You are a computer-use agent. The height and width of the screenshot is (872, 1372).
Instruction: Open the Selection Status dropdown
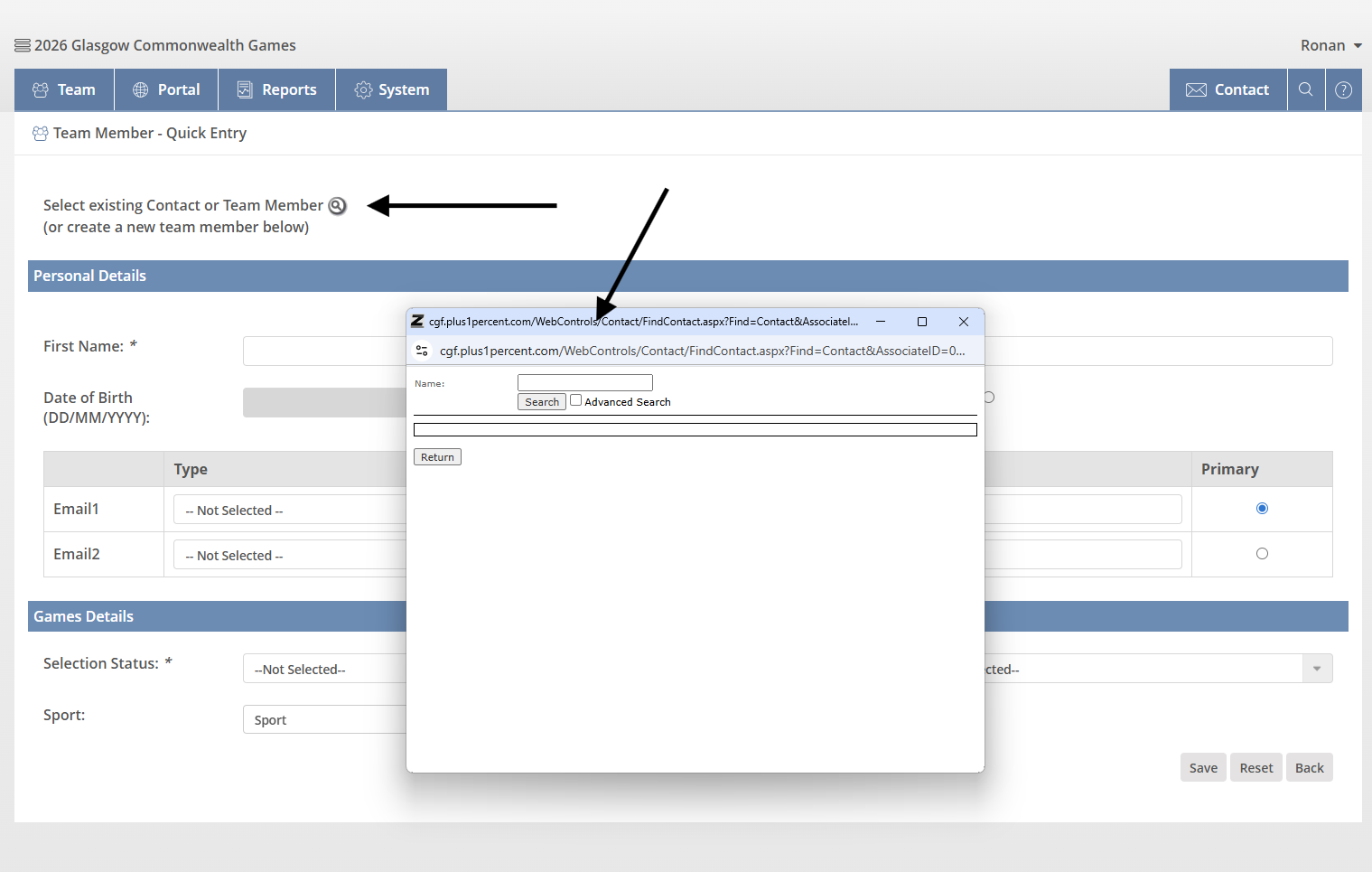coord(325,669)
